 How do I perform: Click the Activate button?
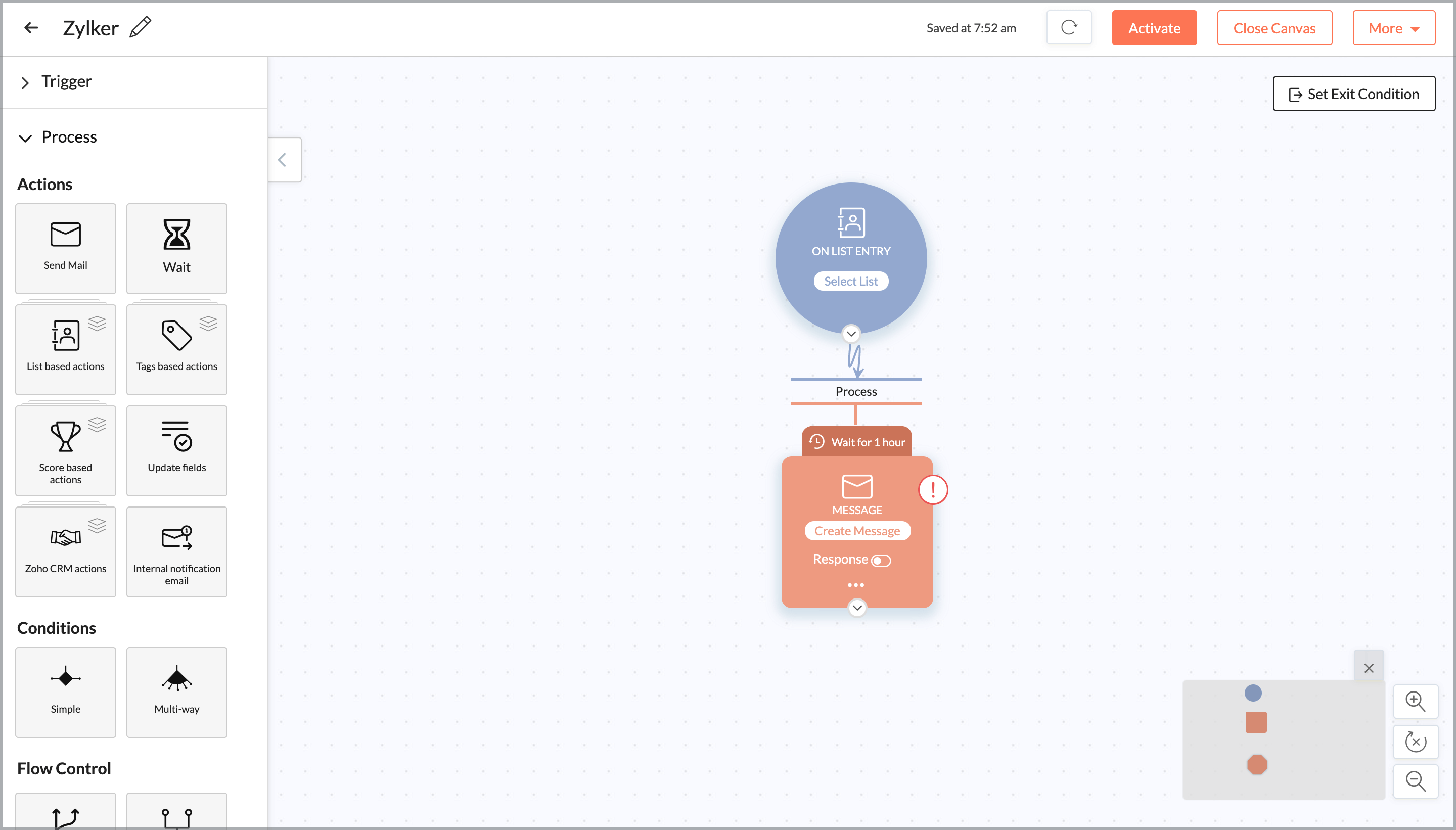coord(1153,27)
